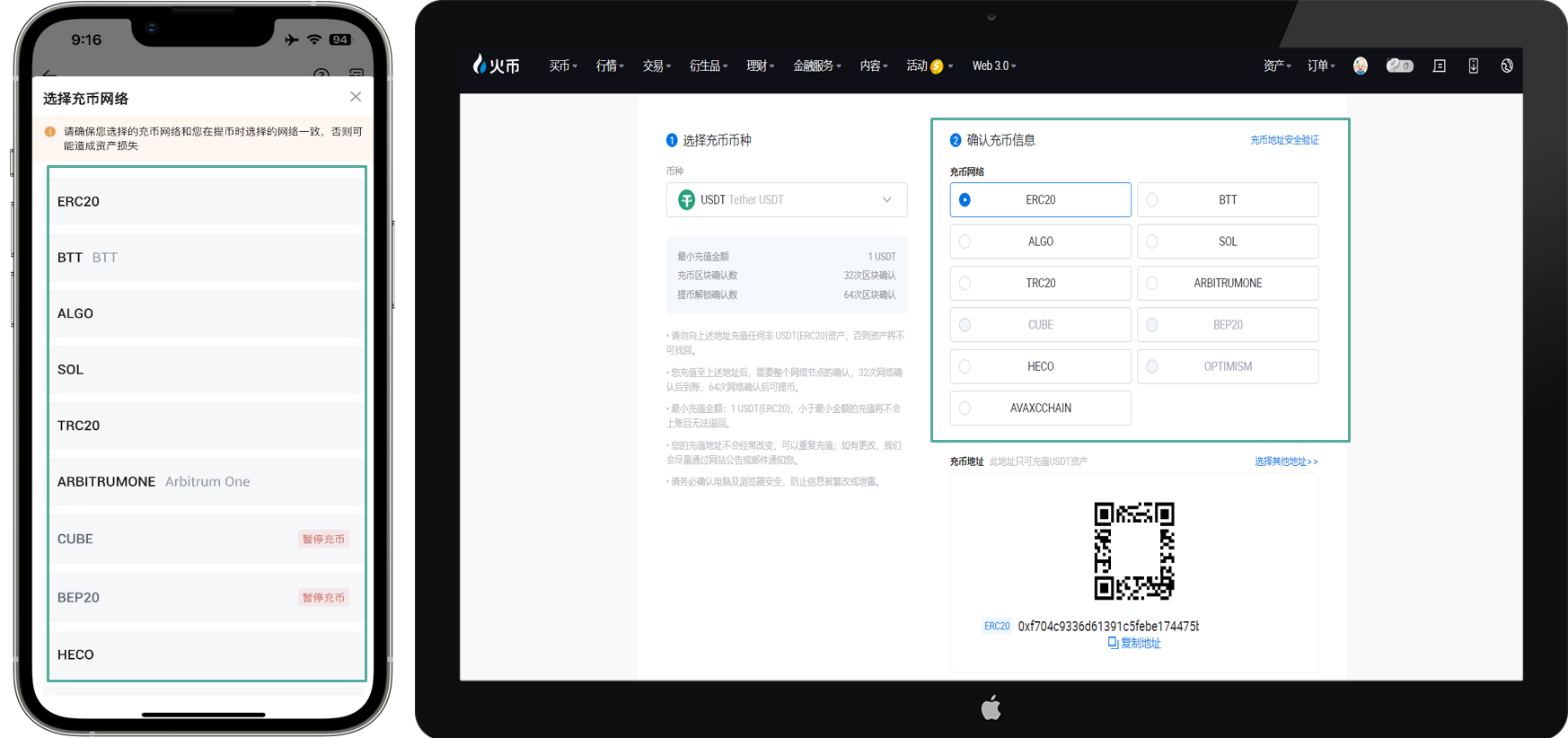Click the 0xf704c9336d61391c5febe174475t address
The height and width of the screenshot is (738, 1568).
point(1108,627)
